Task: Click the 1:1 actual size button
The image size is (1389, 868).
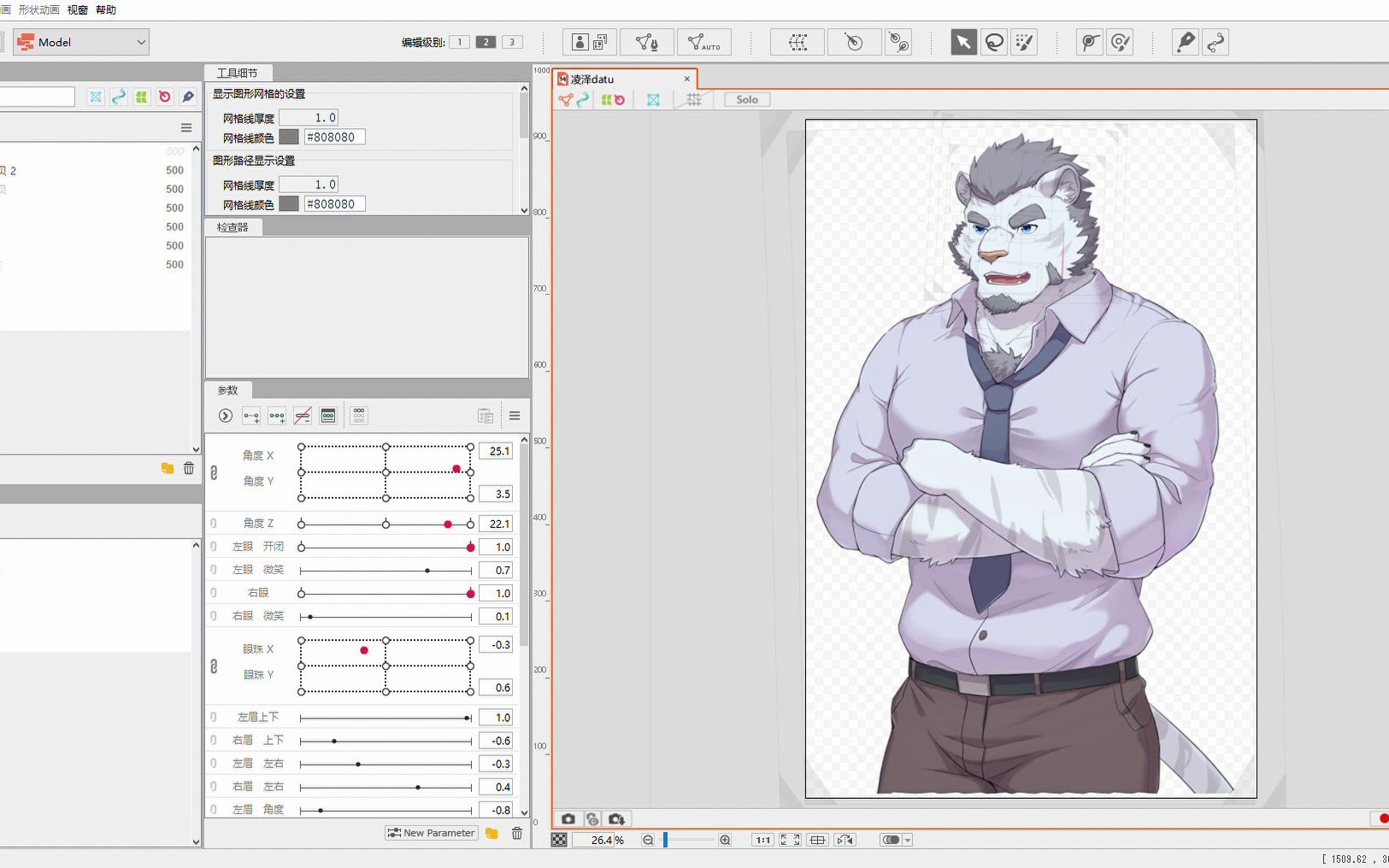Action: point(762,840)
